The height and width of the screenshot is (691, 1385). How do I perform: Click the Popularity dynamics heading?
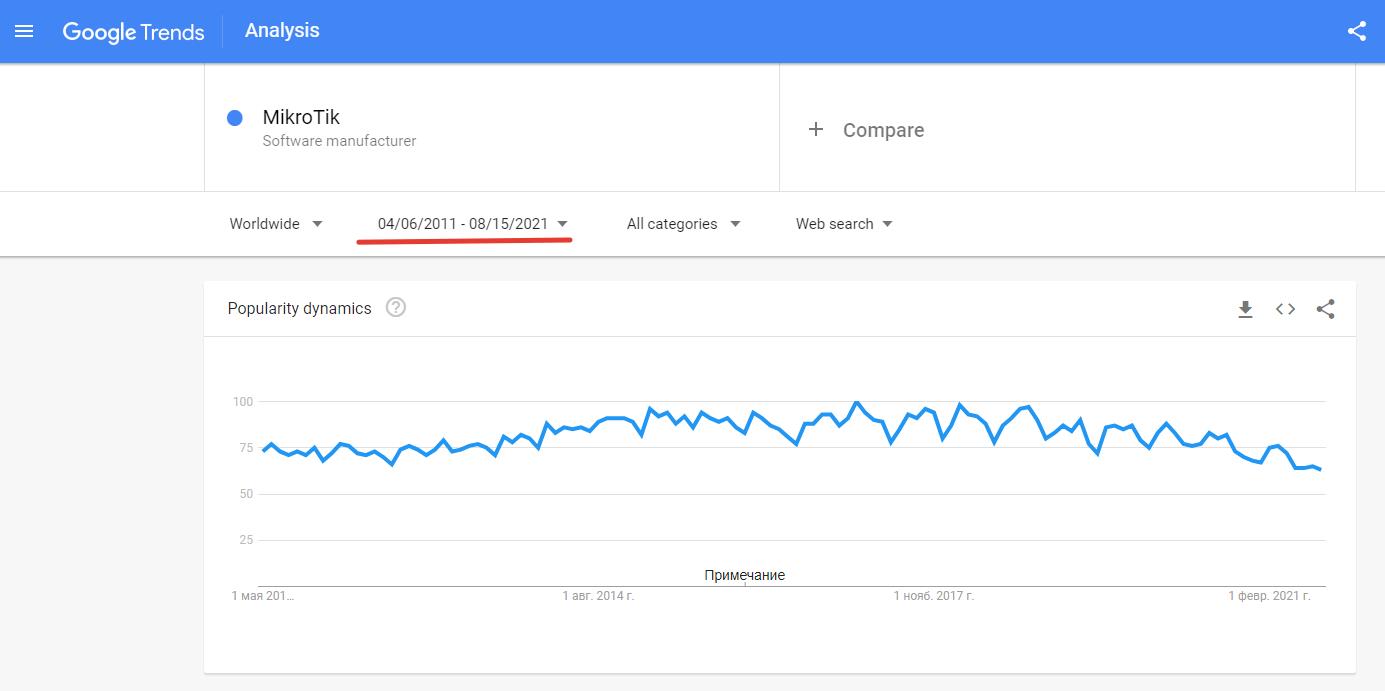point(299,308)
